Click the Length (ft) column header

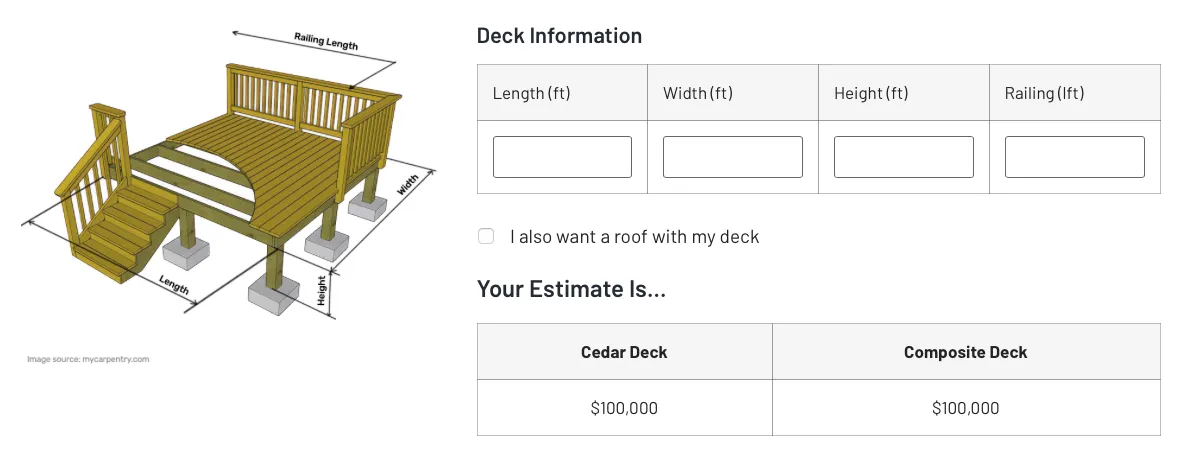(531, 93)
